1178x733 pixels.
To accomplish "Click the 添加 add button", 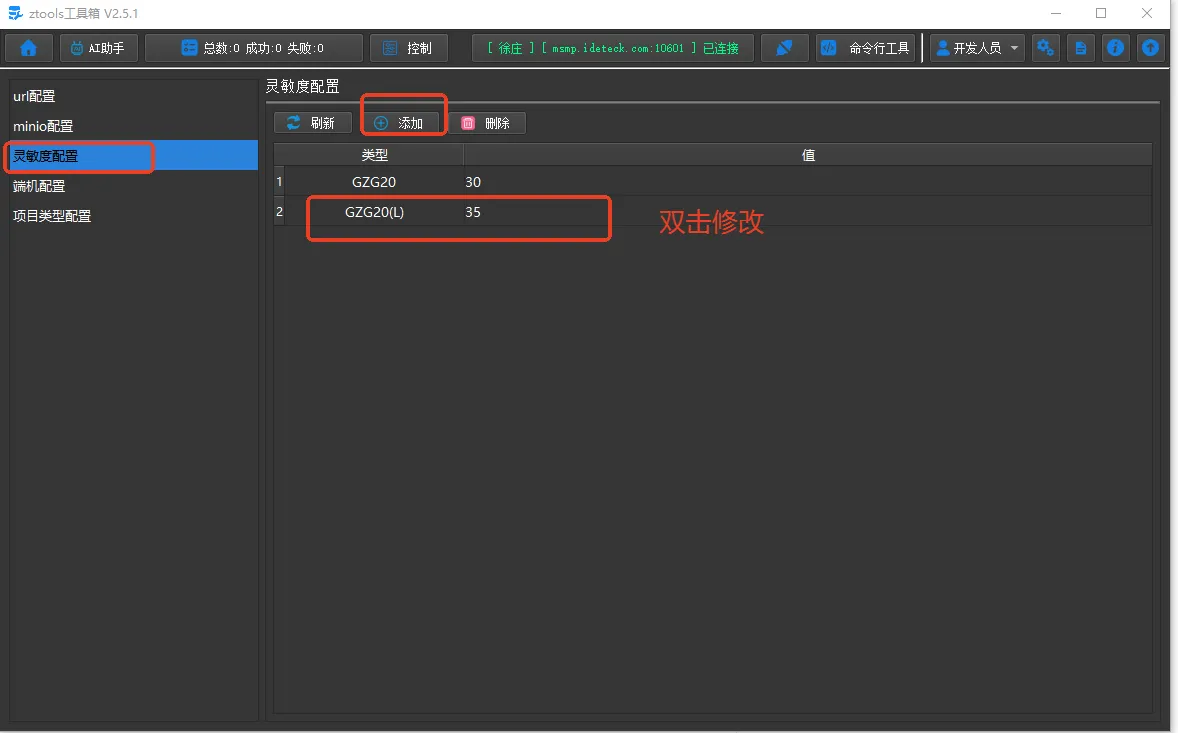I will [x=400, y=123].
